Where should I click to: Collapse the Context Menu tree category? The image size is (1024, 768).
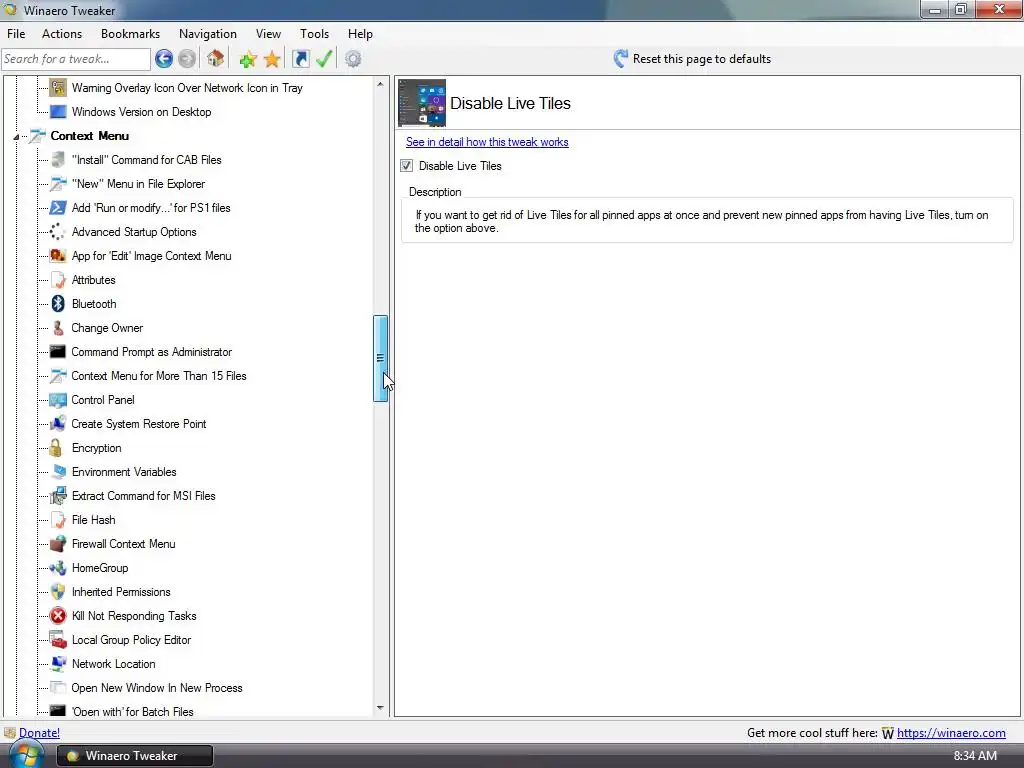pyautogui.click(x=16, y=136)
